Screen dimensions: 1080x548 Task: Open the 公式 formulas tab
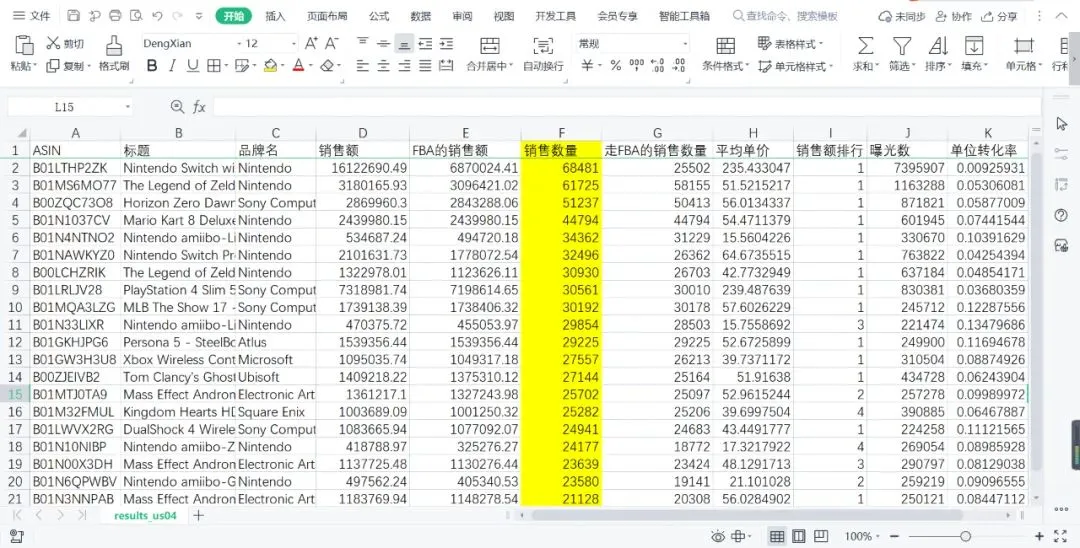tap(379, 16)
